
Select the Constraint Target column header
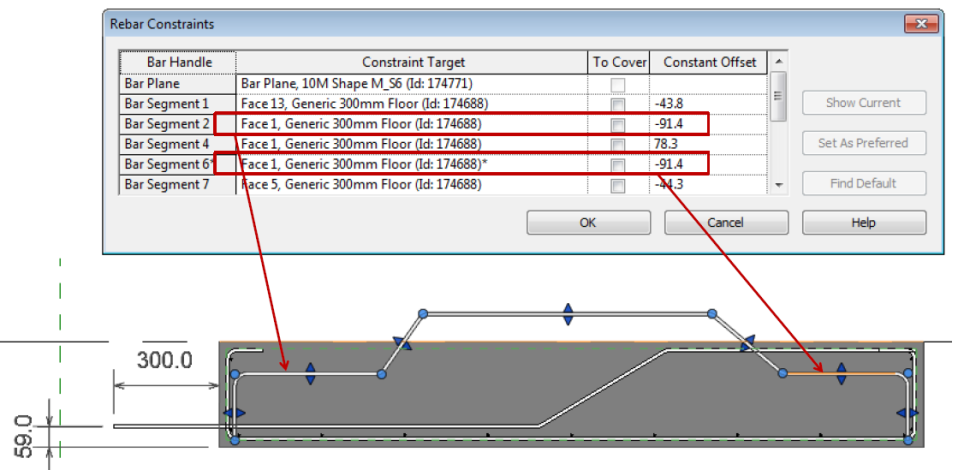coord(412,62)
